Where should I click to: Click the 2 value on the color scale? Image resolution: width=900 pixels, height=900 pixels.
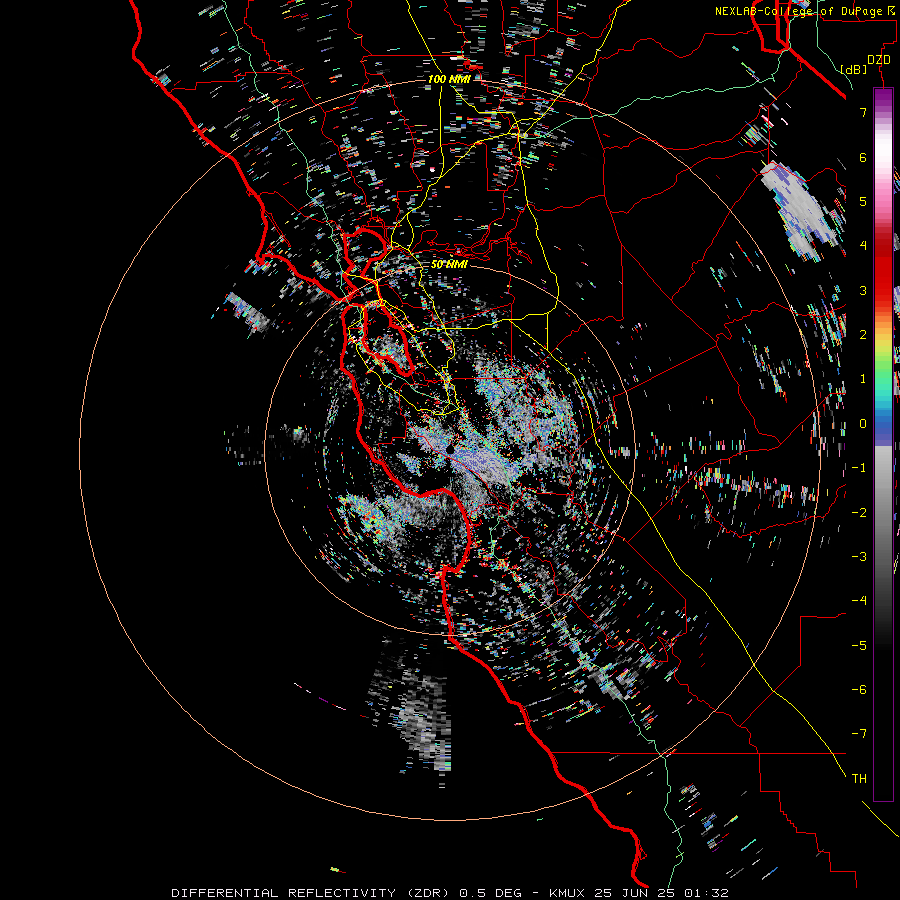863,335
